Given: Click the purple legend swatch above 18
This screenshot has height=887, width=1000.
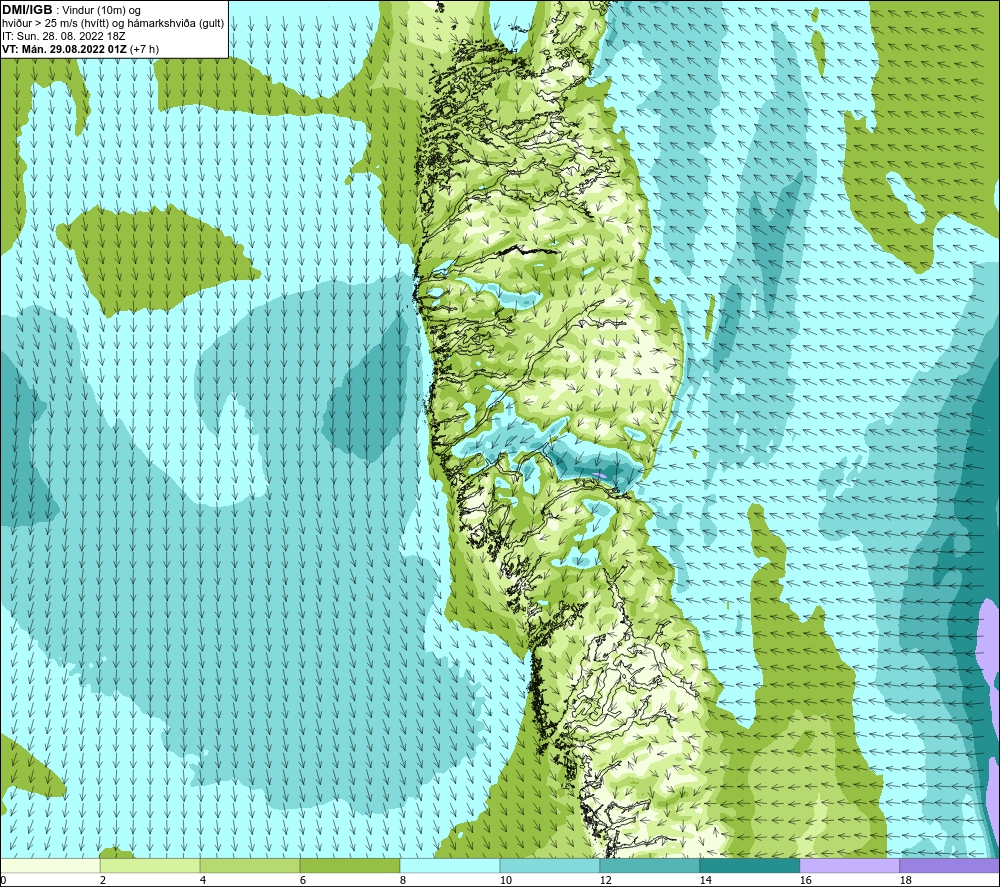Looking at the screenshot, I should 950,865.
